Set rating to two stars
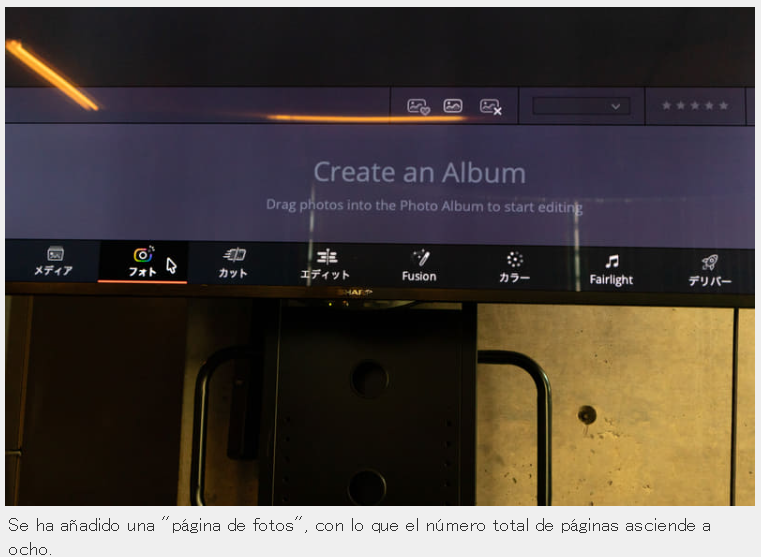 click(x=681, y=105)
